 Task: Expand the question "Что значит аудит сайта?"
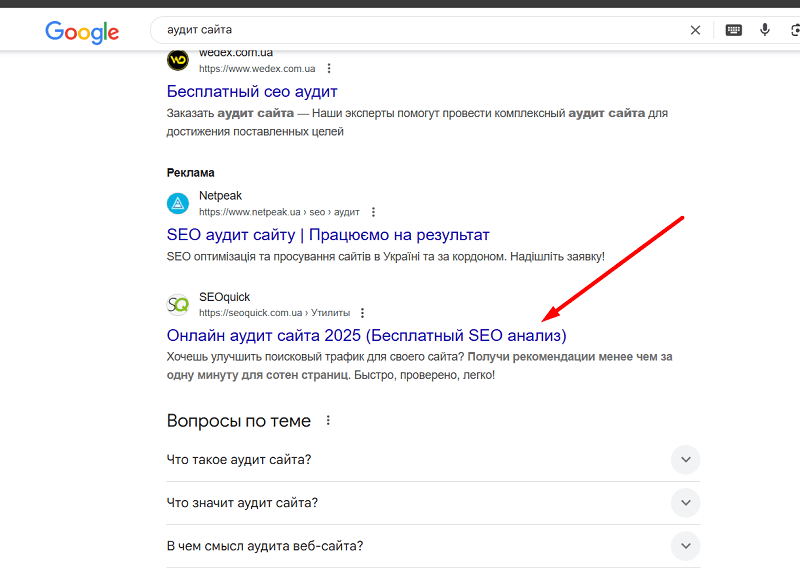coord(433,503)
